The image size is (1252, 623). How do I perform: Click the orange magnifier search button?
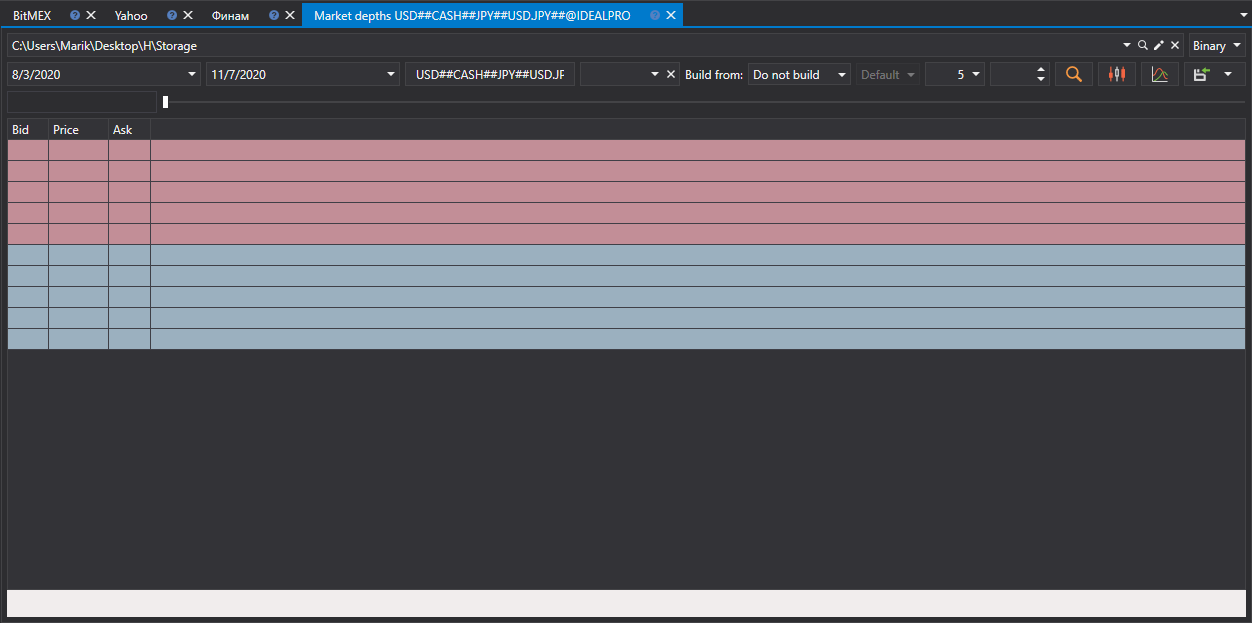pyautogui.click(x=1073, y=75)
